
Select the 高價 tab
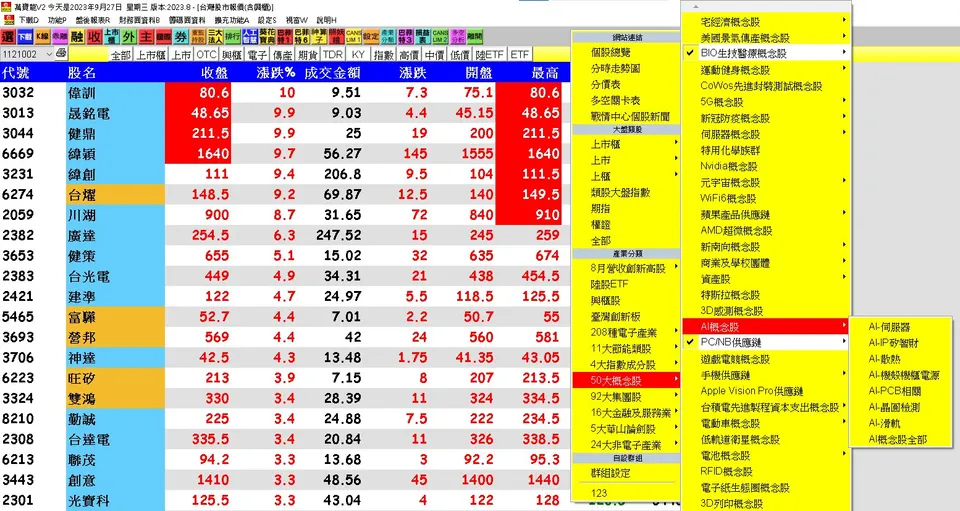tap(409, 54)
